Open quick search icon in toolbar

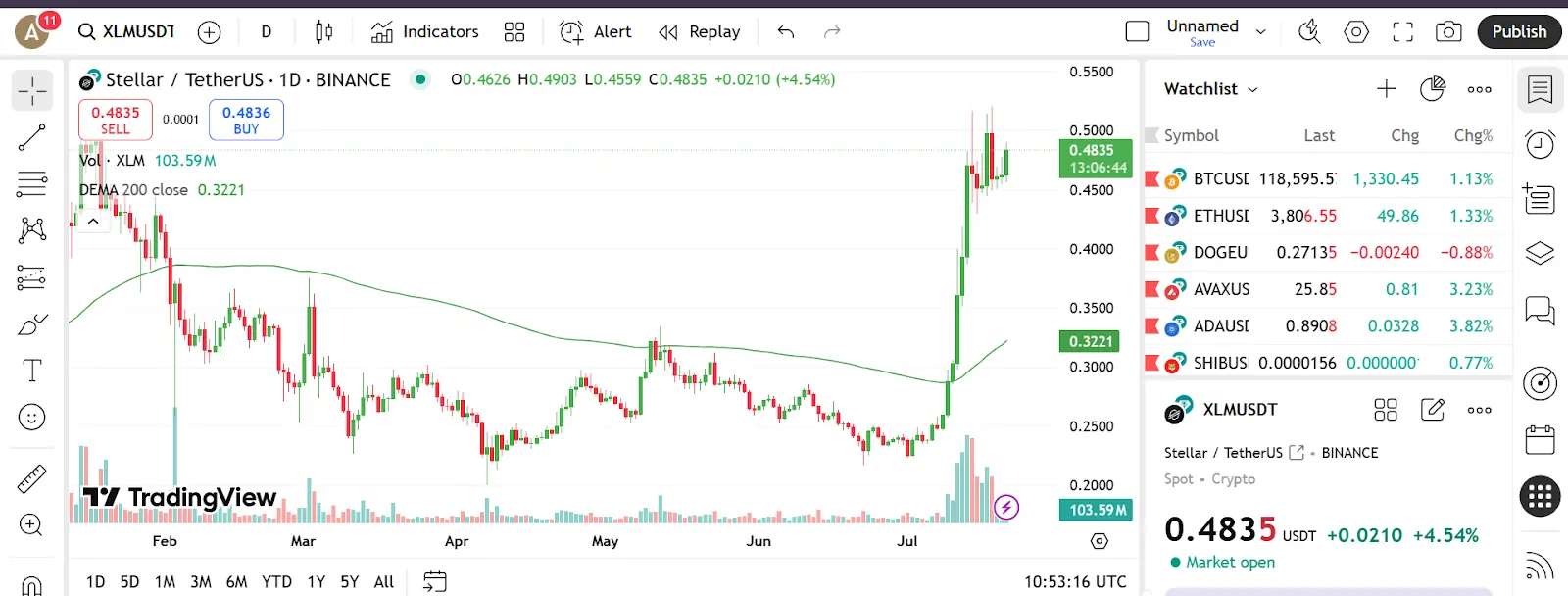point(1309,32)
